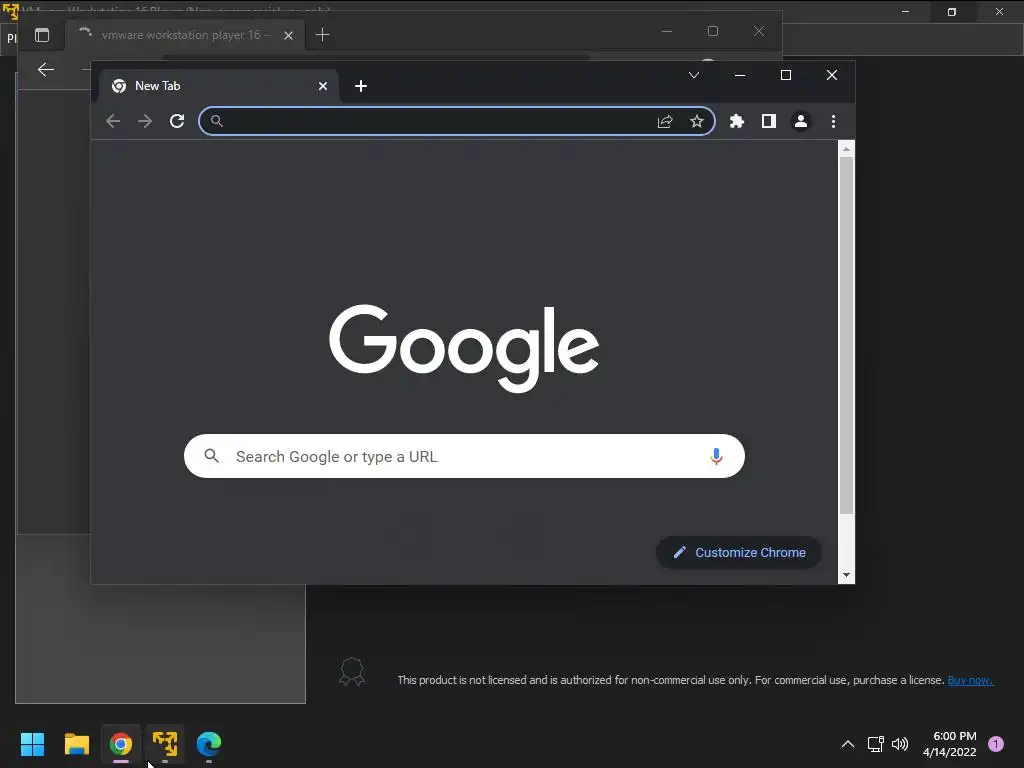Image resolution: width=1024 pixels, height=768 pixels.
Task: Open the Windows Start menu
Action: tap(33, 744)
